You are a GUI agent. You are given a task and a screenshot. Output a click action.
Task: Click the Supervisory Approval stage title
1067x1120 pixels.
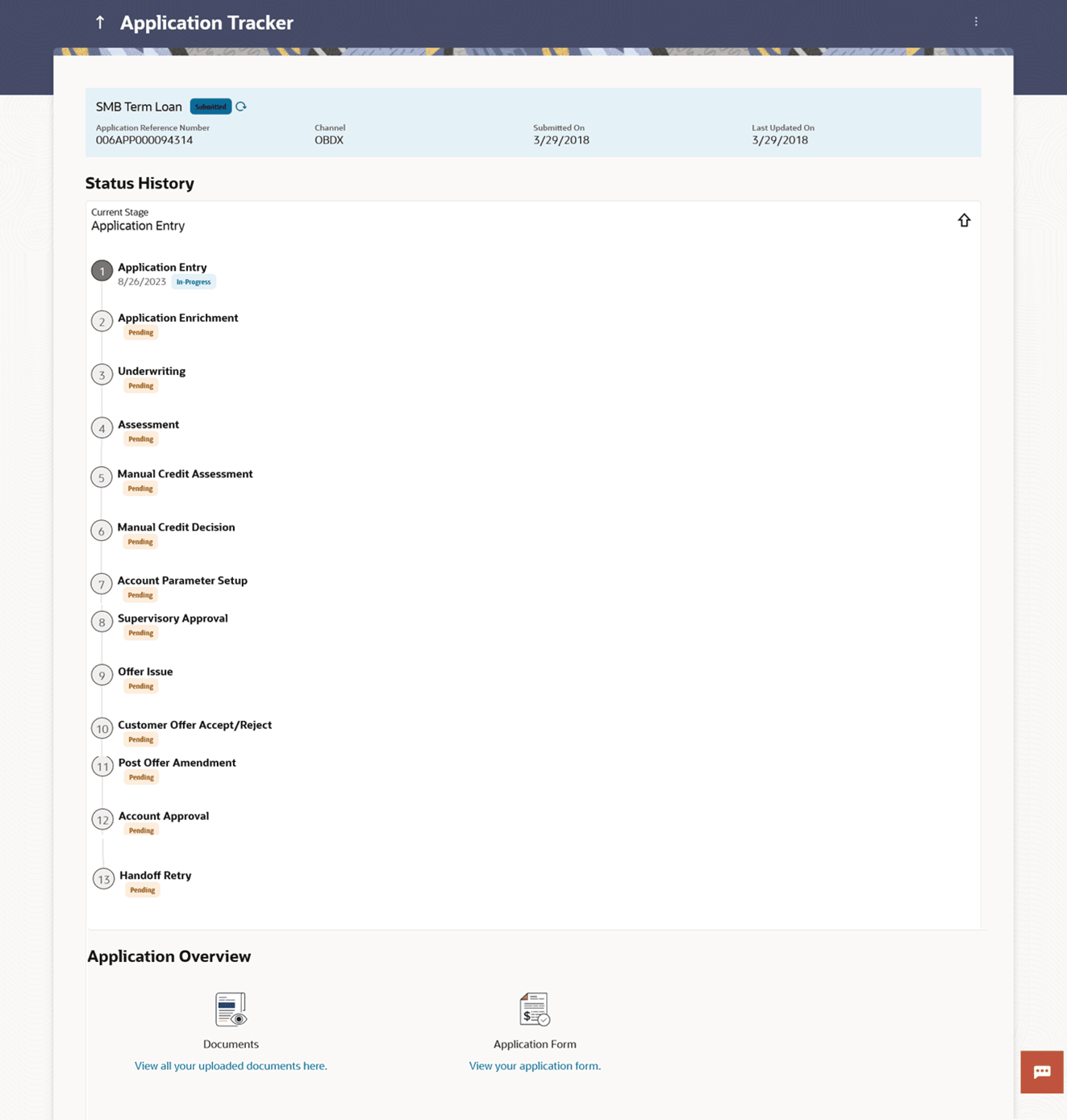tap(173, 618)
